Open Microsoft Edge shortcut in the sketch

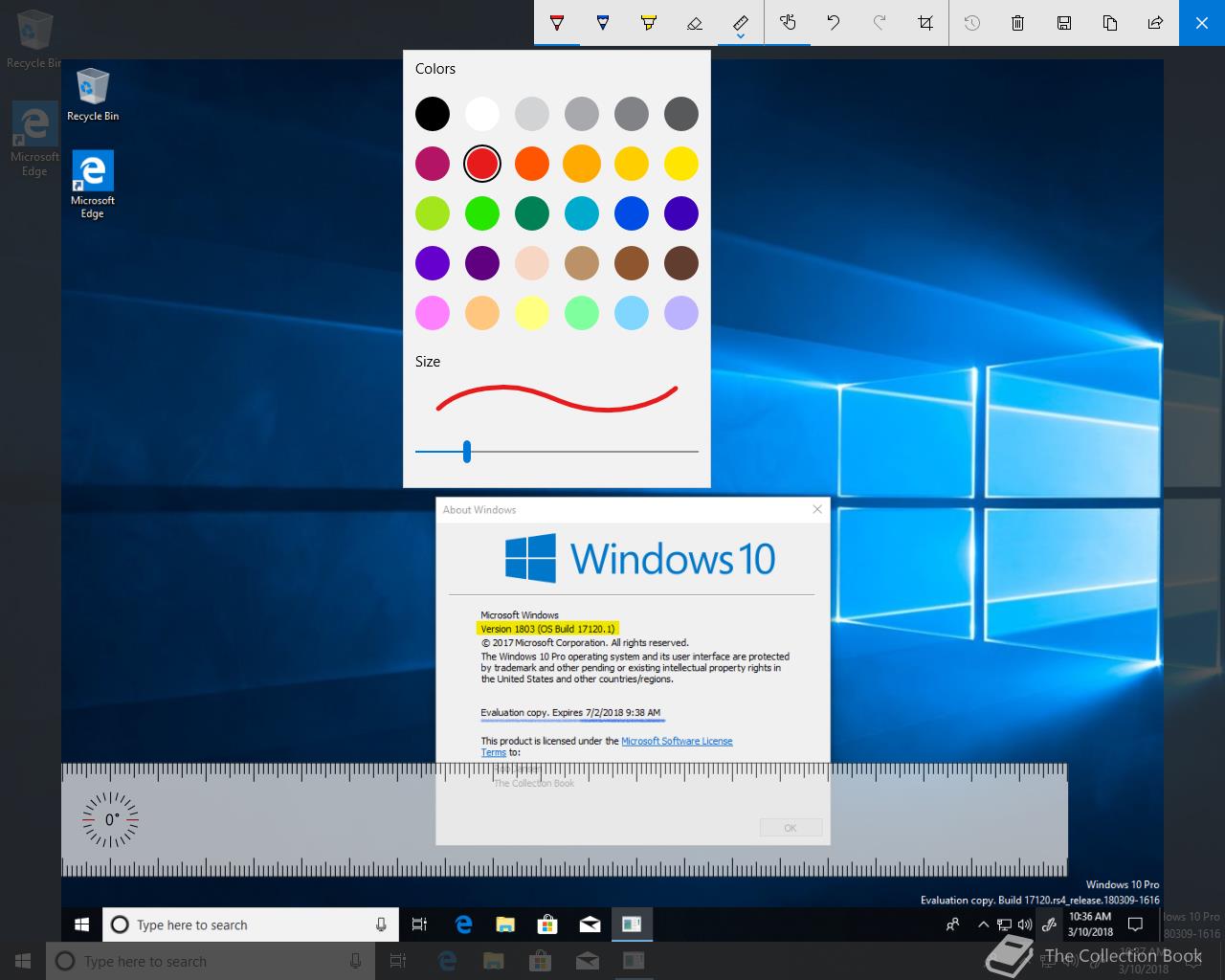click(x=93, y=185)
